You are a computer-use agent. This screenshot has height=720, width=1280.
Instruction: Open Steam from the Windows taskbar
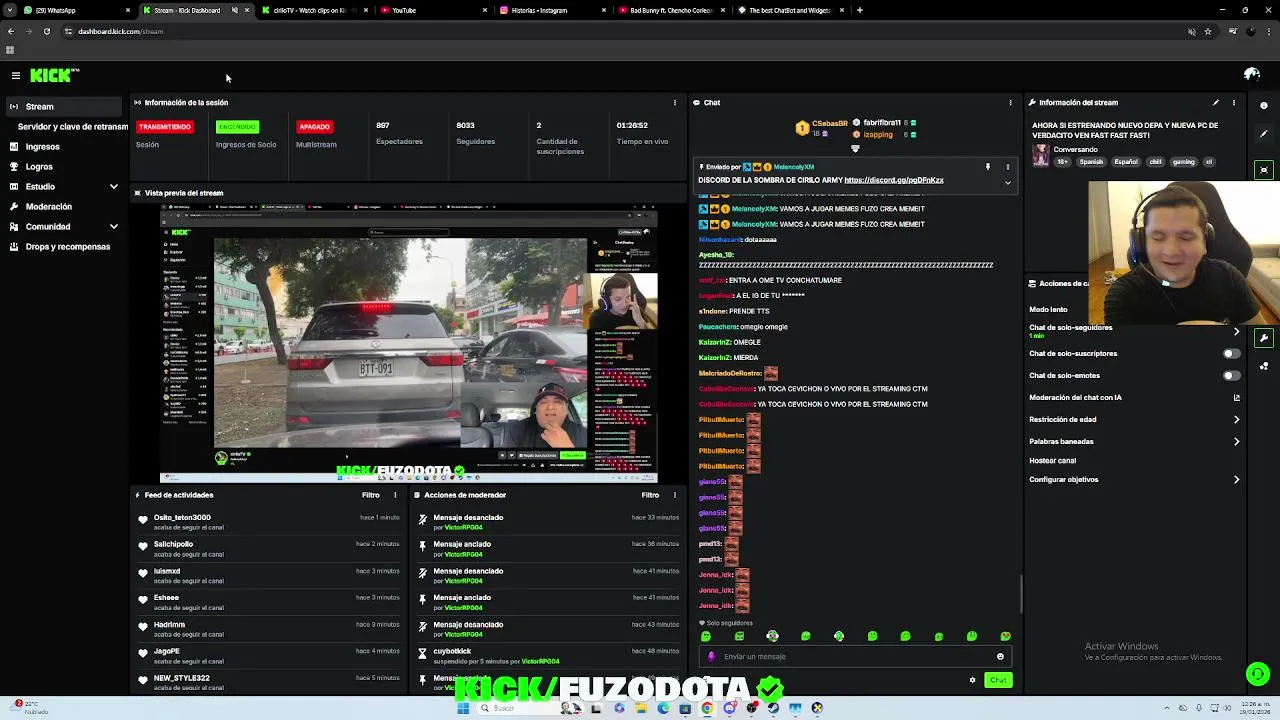click(773, 708)
